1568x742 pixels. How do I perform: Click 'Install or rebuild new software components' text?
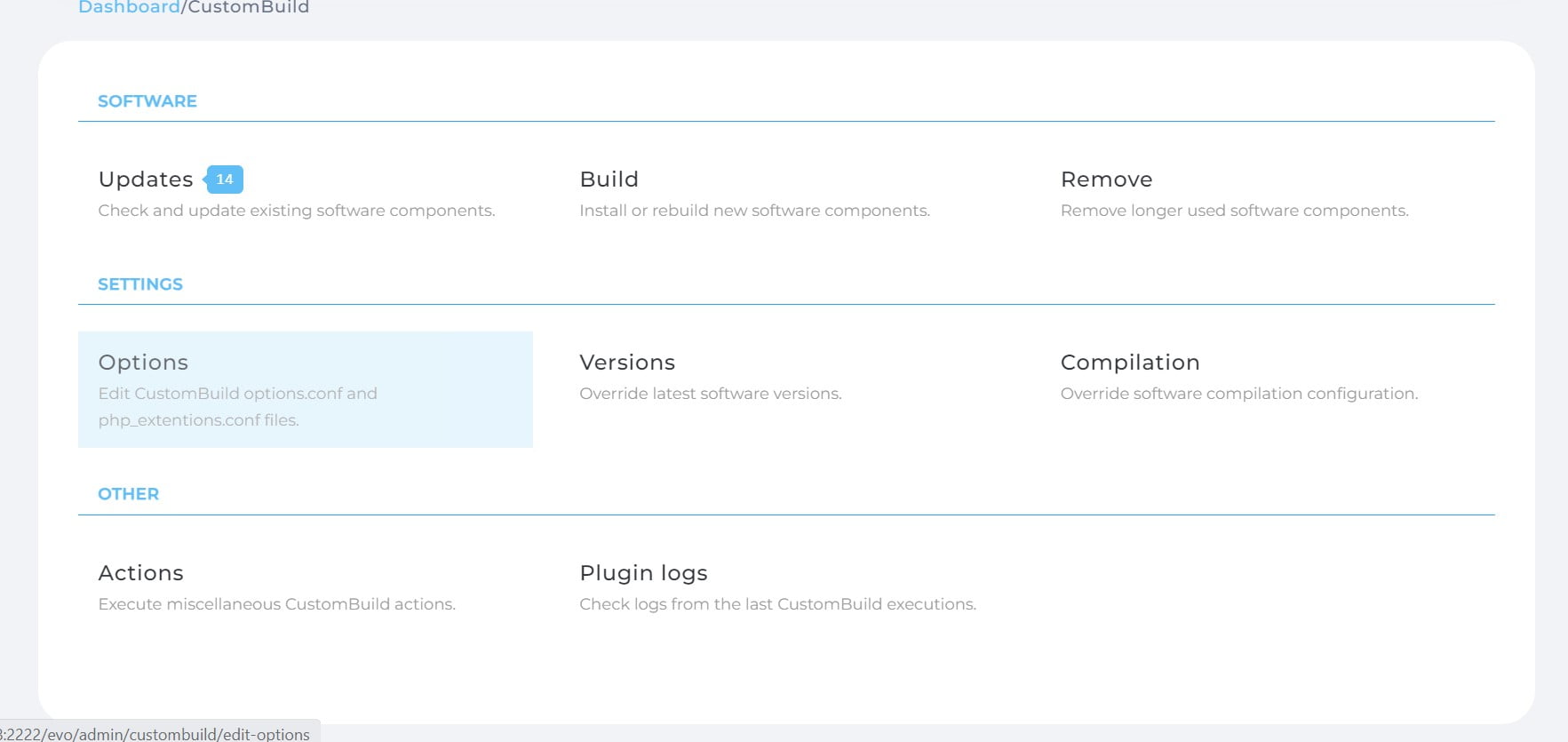pos(754,211)
